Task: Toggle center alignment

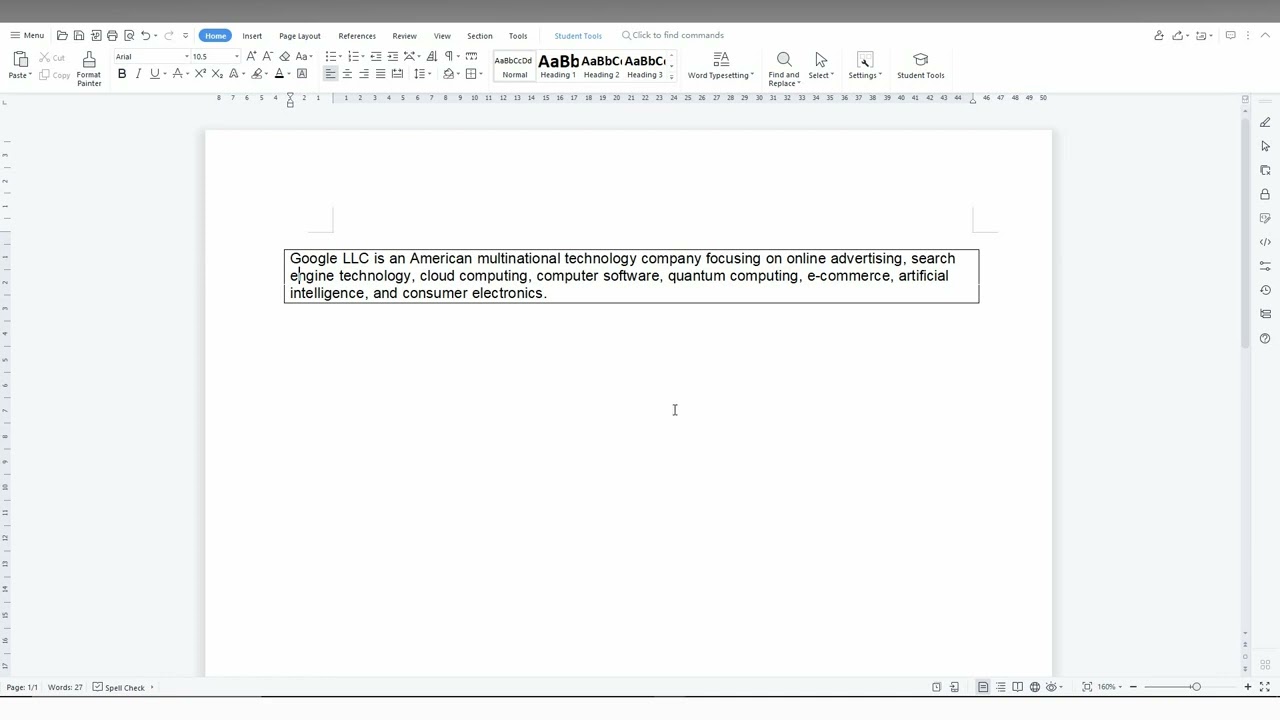Action: (x=347, y=74)
